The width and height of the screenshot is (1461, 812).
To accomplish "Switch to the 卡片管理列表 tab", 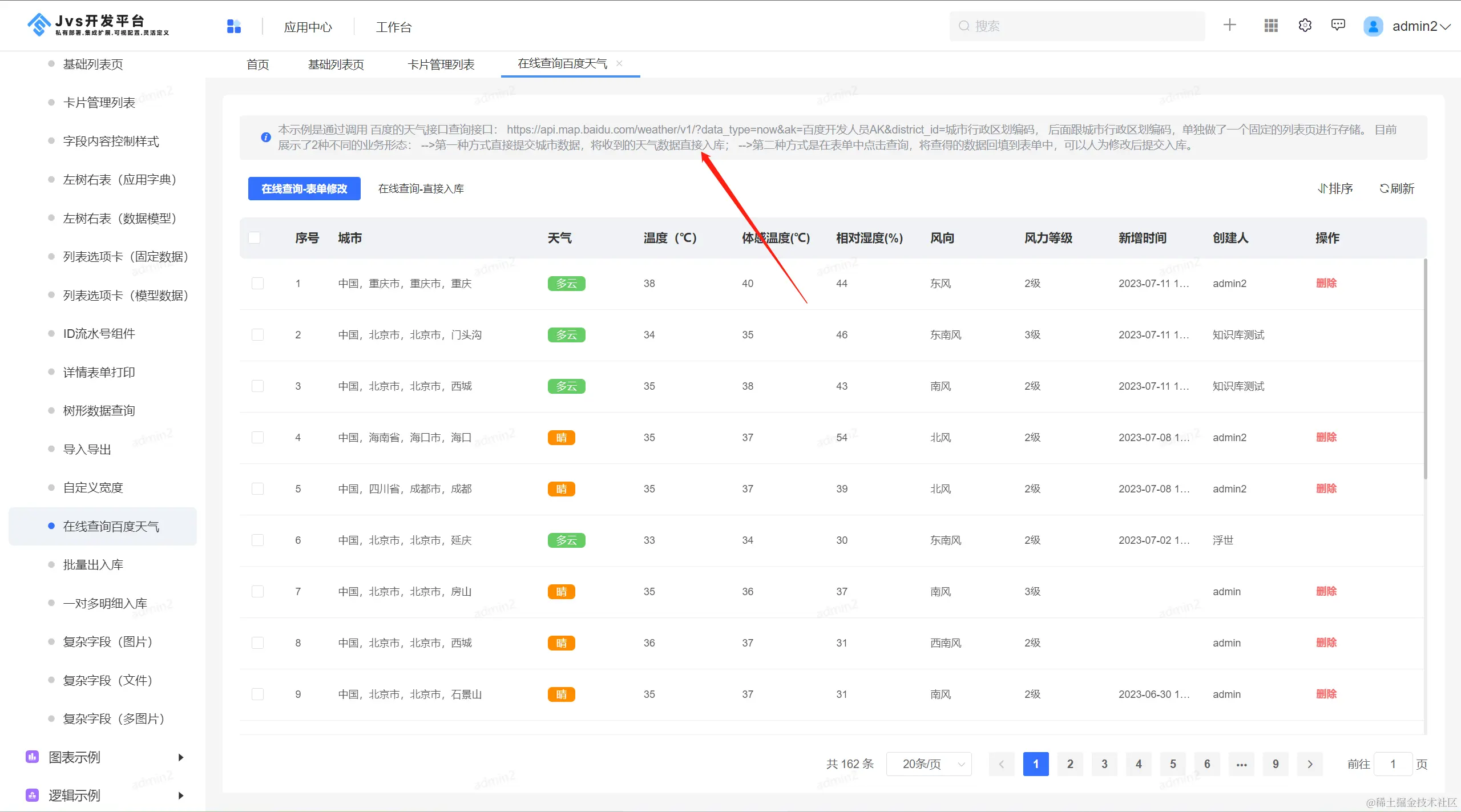I will point(441,64).
